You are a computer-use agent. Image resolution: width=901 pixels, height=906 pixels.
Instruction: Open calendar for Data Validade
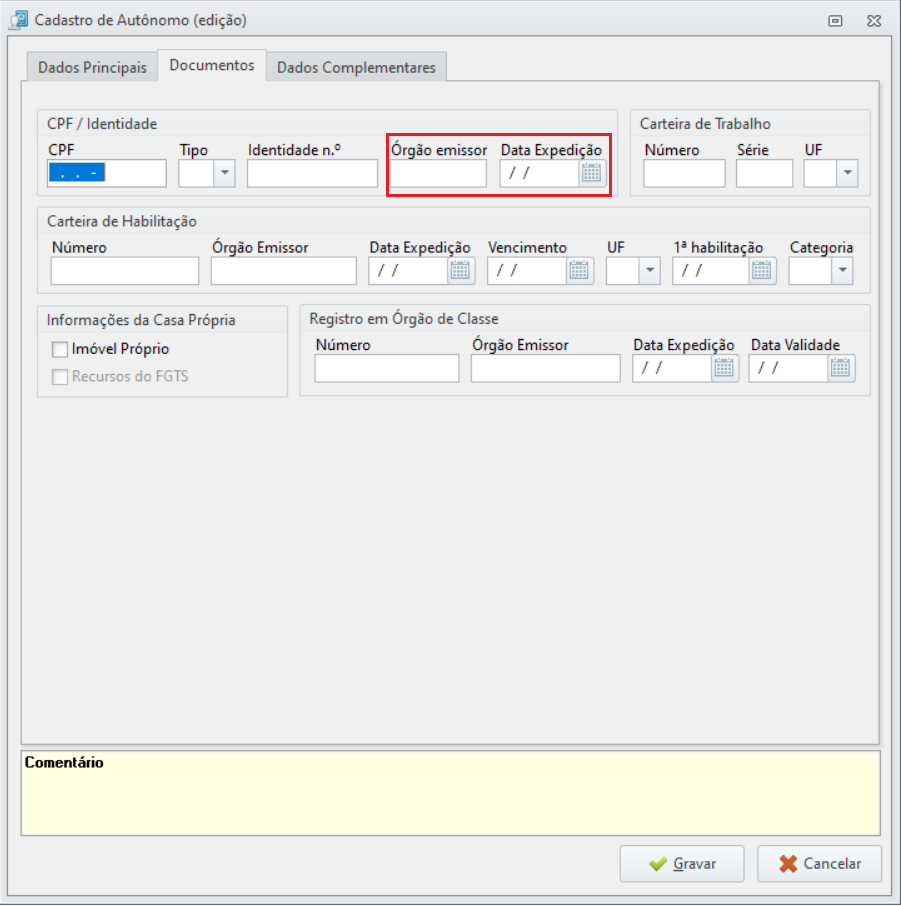tap(840, 368)
